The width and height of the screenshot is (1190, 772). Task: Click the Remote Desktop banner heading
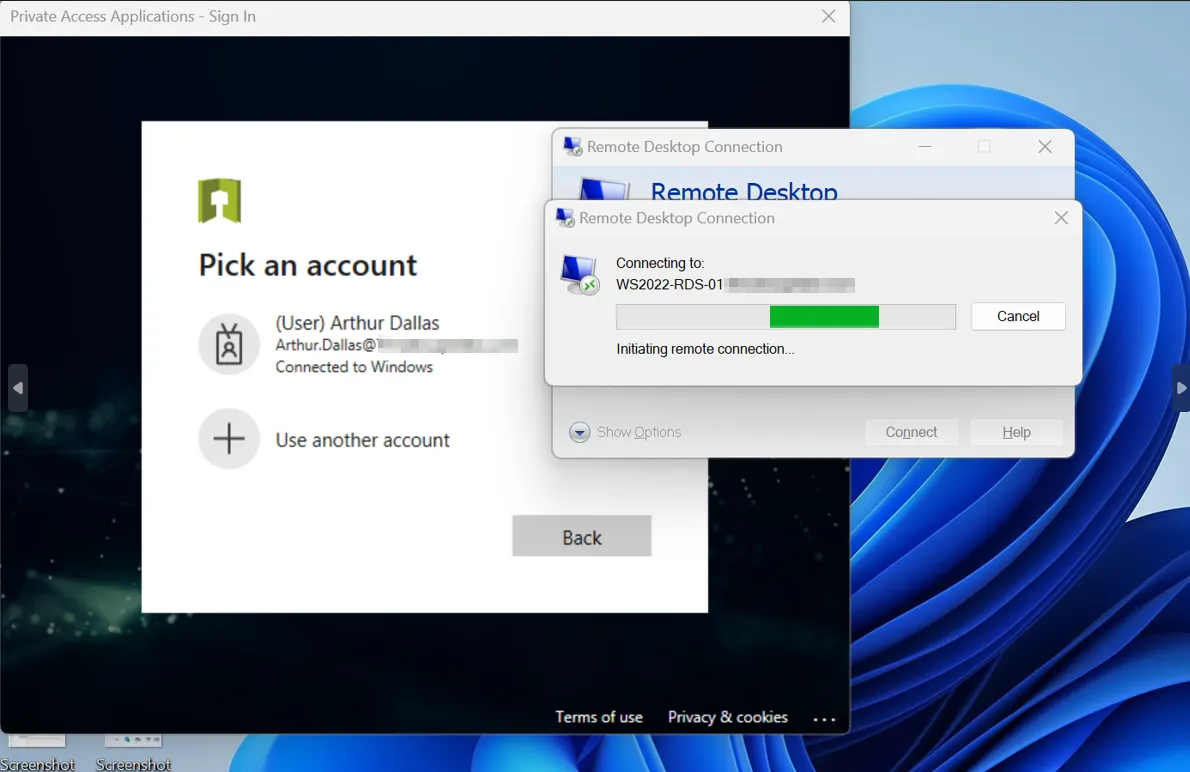(744, 191)
